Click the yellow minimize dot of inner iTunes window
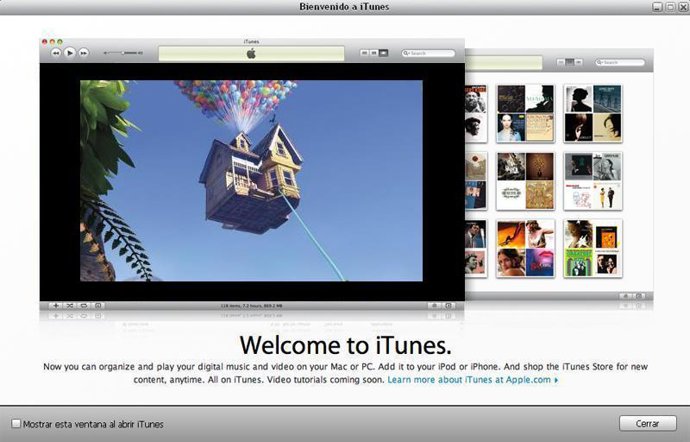690x442 pixels. [x=52, y=42]
